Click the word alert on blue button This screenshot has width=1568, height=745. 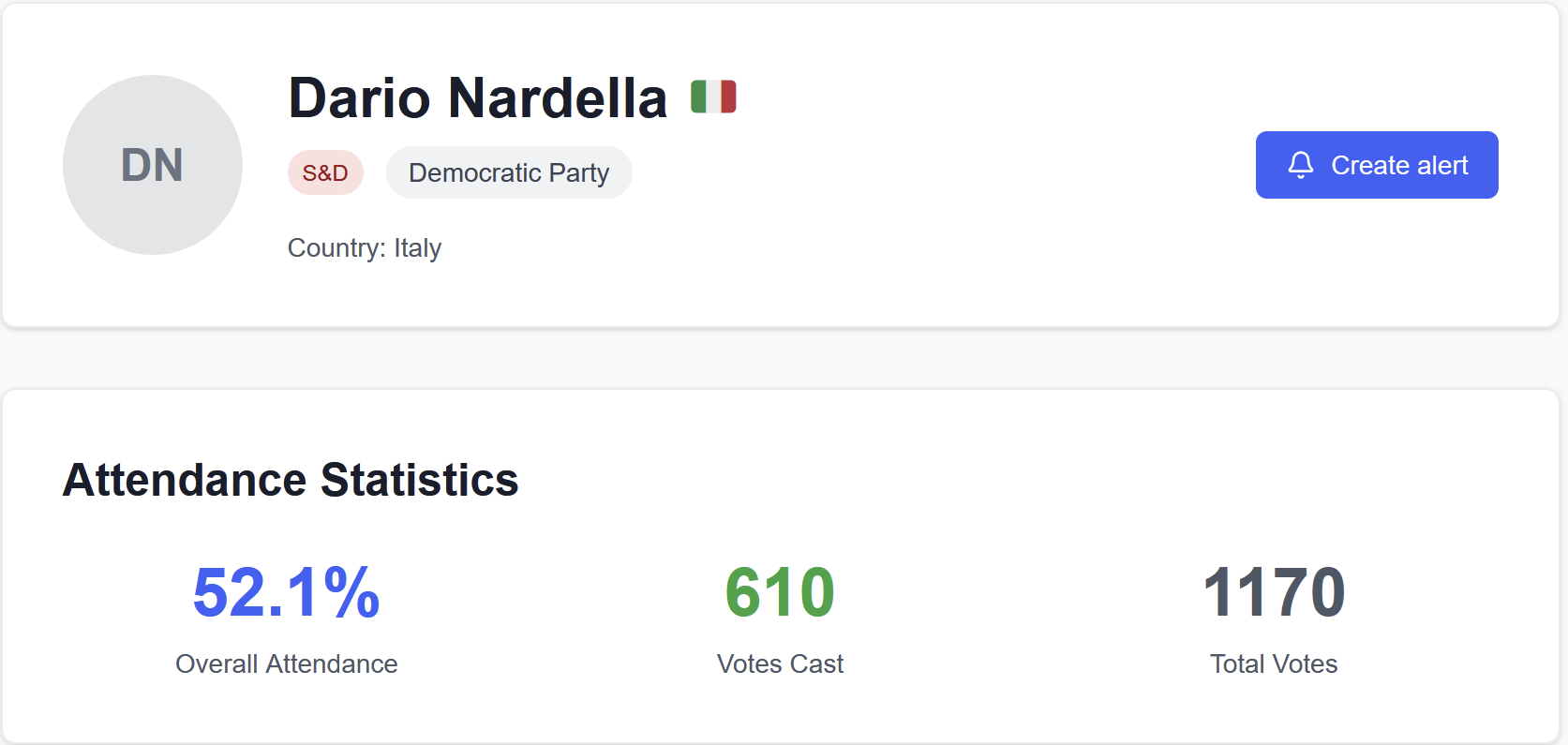(x=1441, y=165)
